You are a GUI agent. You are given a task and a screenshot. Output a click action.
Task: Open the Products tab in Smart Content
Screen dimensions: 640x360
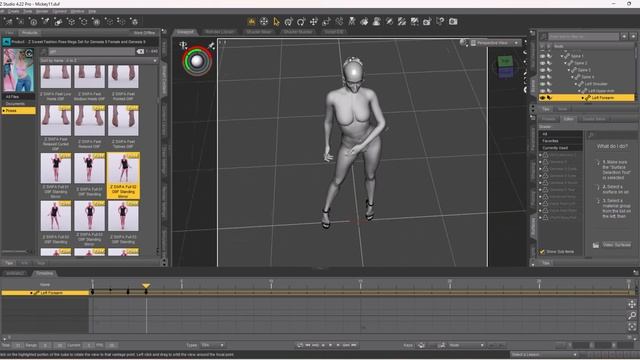pyautogui.click(x=29, y=33)
